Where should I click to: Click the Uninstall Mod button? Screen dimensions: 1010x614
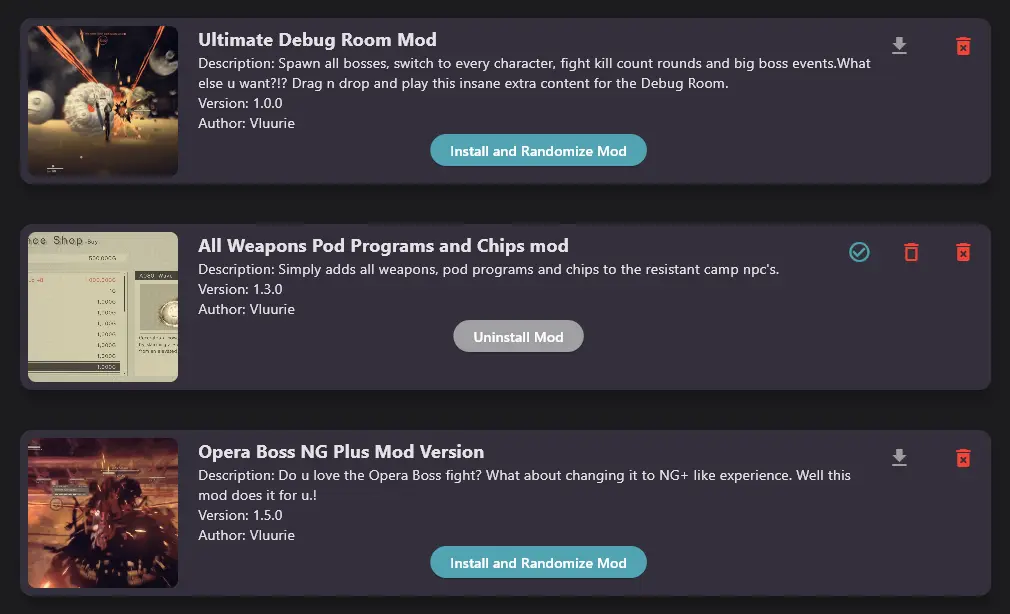[x=519, y=336]
